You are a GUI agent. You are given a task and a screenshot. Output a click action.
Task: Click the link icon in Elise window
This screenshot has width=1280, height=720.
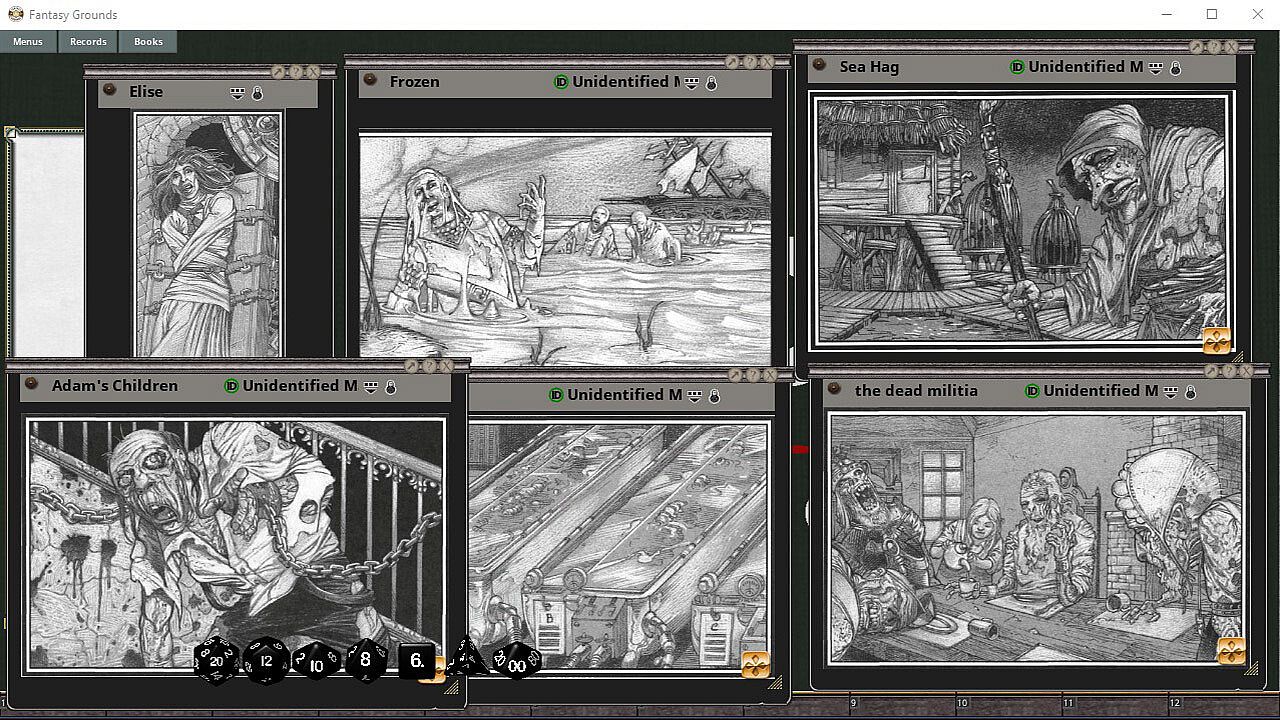point(110,89)
